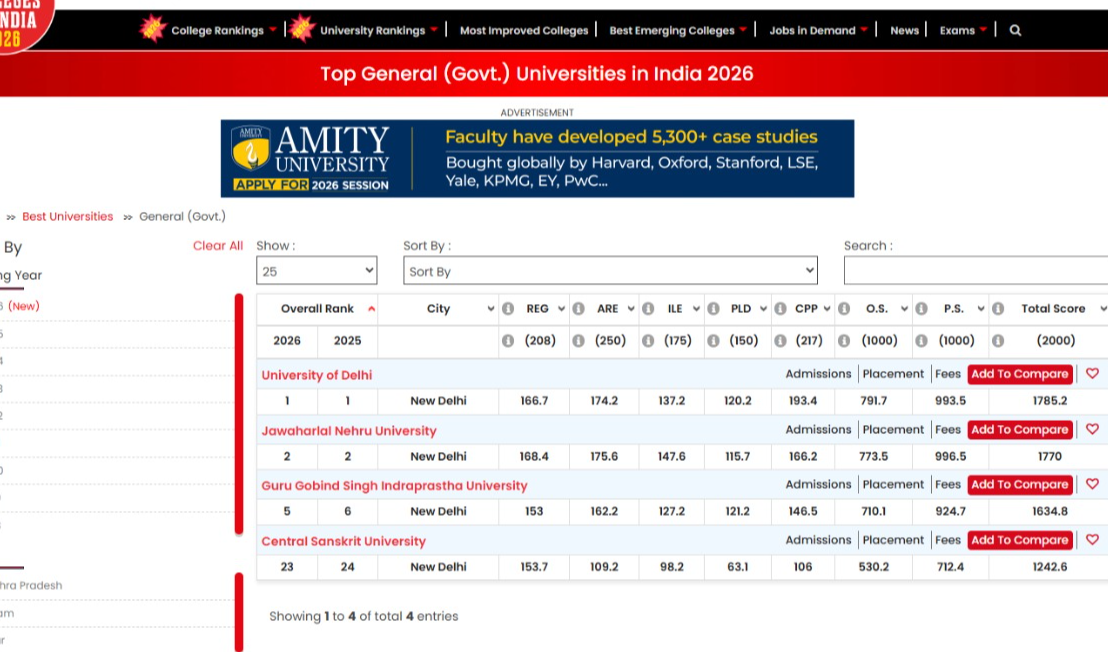Screen dimensions: 1108x652
Task: Click the info icon beside REG header
Action: pyautogui.click(x=508, y=309)
